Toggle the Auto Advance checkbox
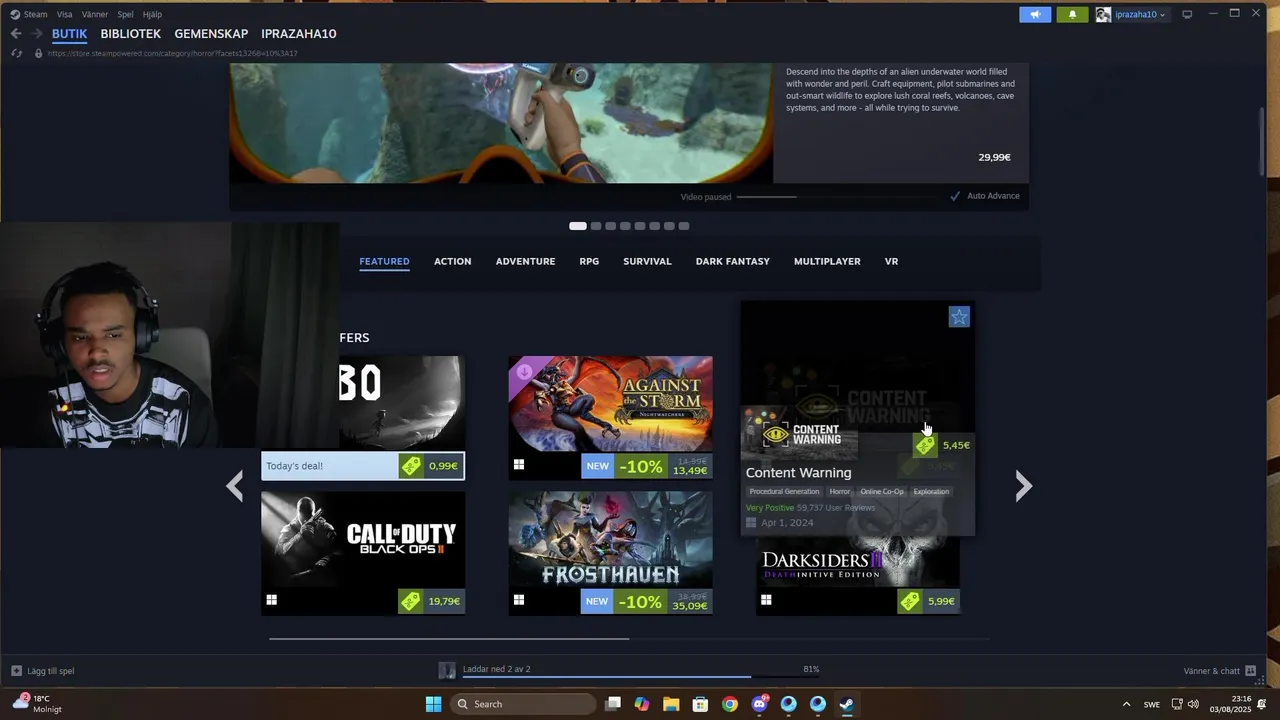1280x720 pixels. point(955,196)
